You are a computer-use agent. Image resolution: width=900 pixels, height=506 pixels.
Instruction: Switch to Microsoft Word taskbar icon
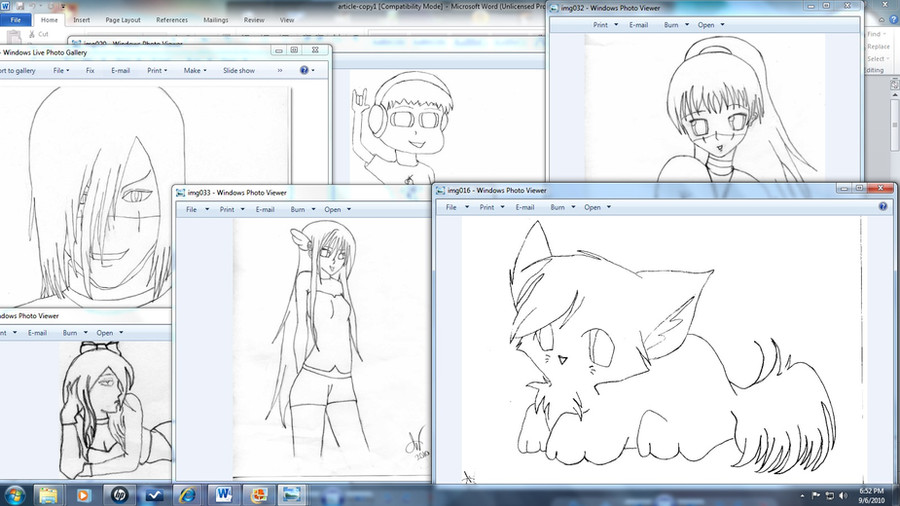point(223,495)
